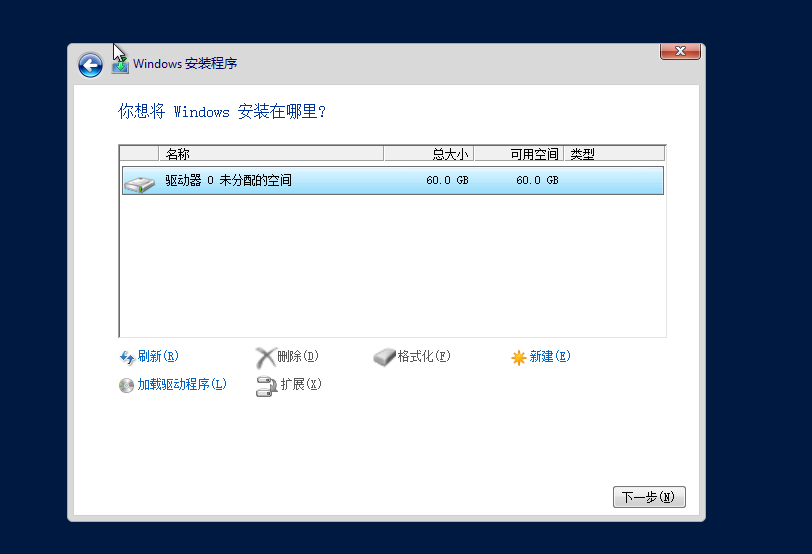Viewport: 812px width, 554px height.
Task: Close the Windows Setup dialog
Action: click(x=680, y=51)
